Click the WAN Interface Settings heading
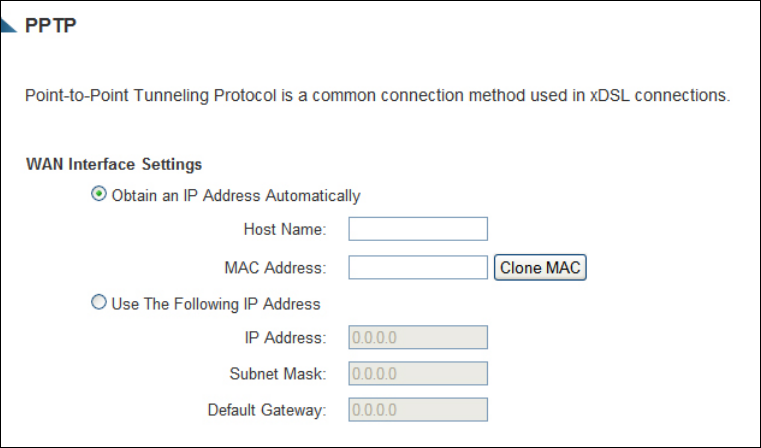The height and width of the screenshot is (448, 761). (x=114, y=165)
